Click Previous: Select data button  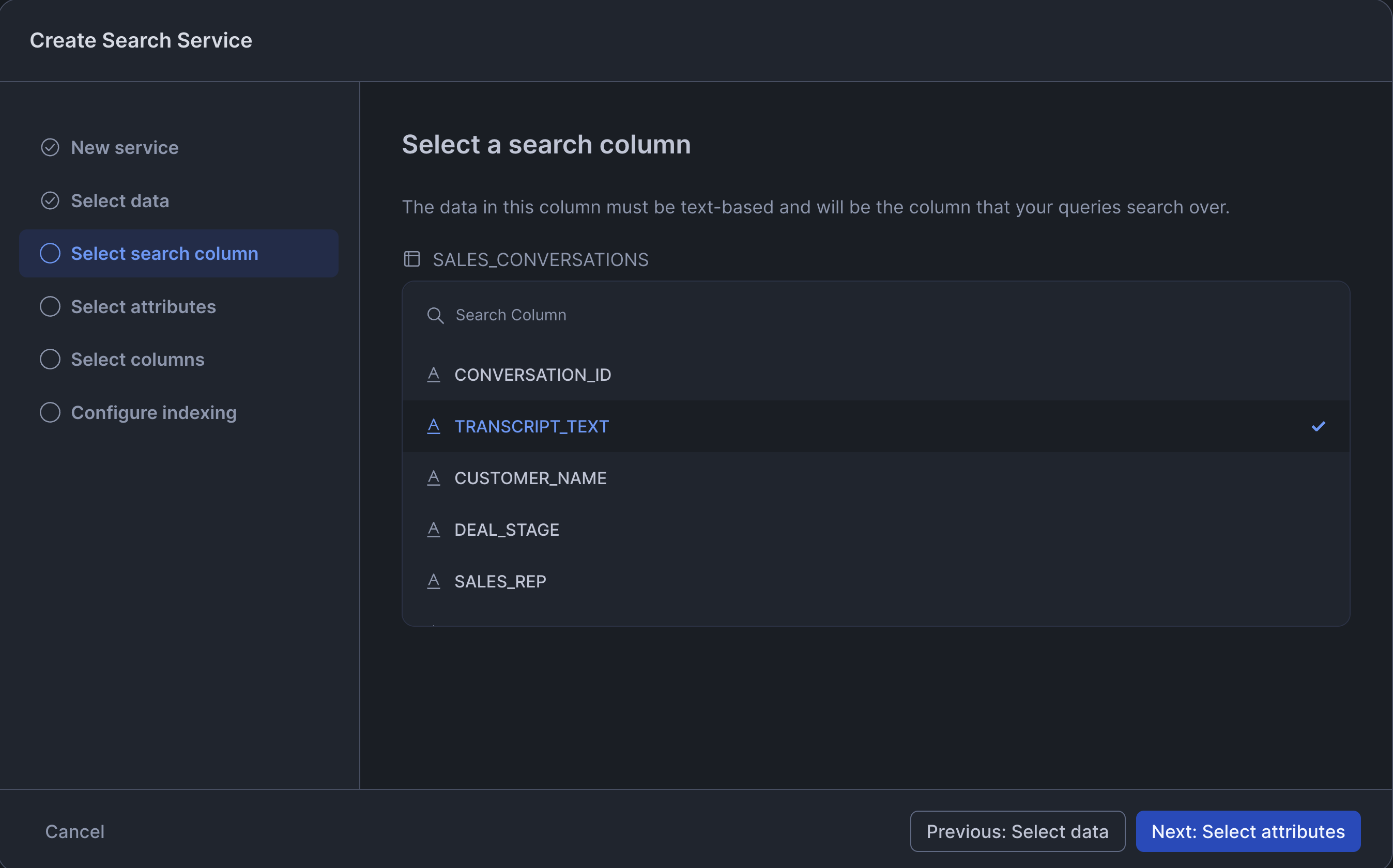pyautogui.click(x=1017, y=831)
